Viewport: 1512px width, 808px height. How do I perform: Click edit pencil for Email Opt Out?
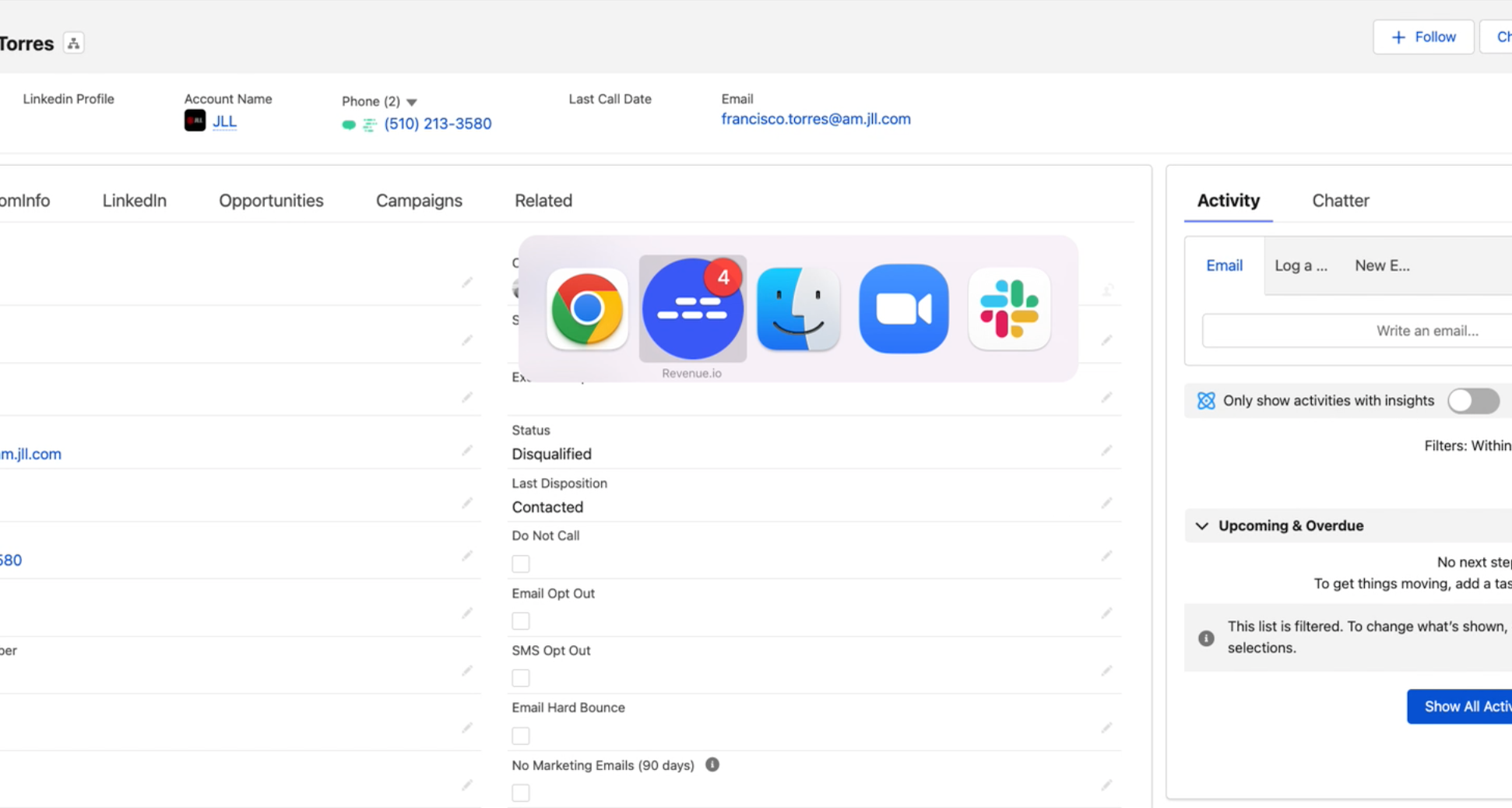pos(1106,613)
